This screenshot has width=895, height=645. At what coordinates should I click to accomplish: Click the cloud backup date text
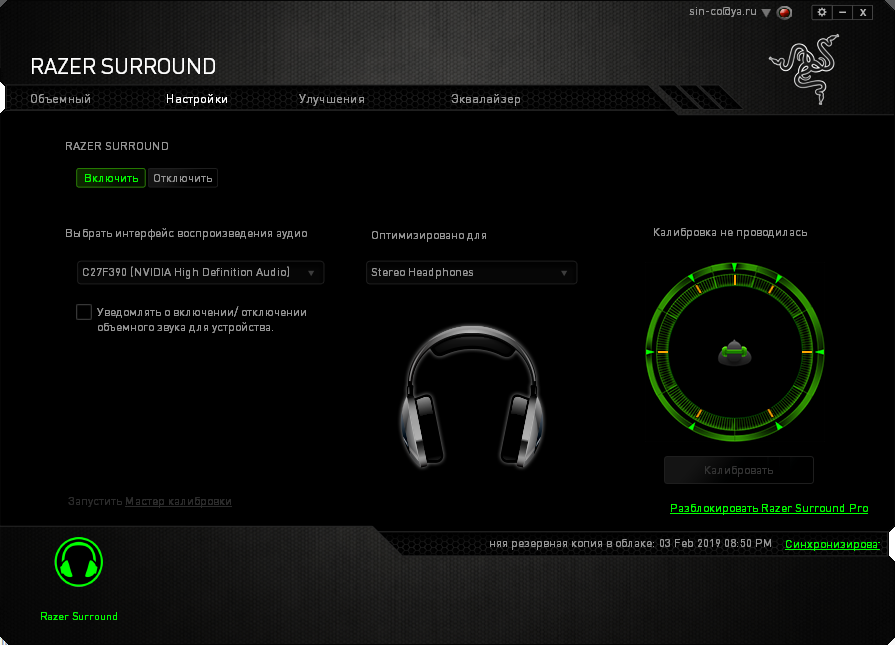(630, 543)
